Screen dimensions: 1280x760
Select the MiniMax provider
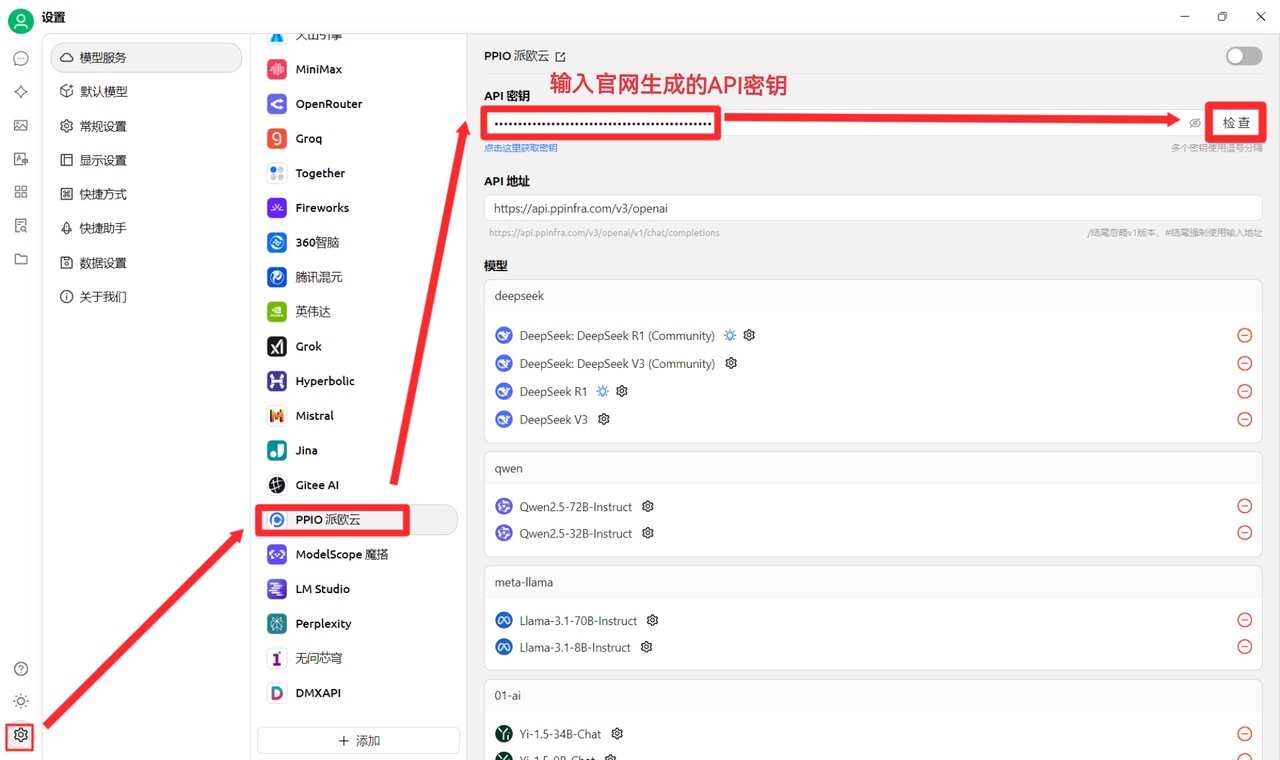pos(358,70)
